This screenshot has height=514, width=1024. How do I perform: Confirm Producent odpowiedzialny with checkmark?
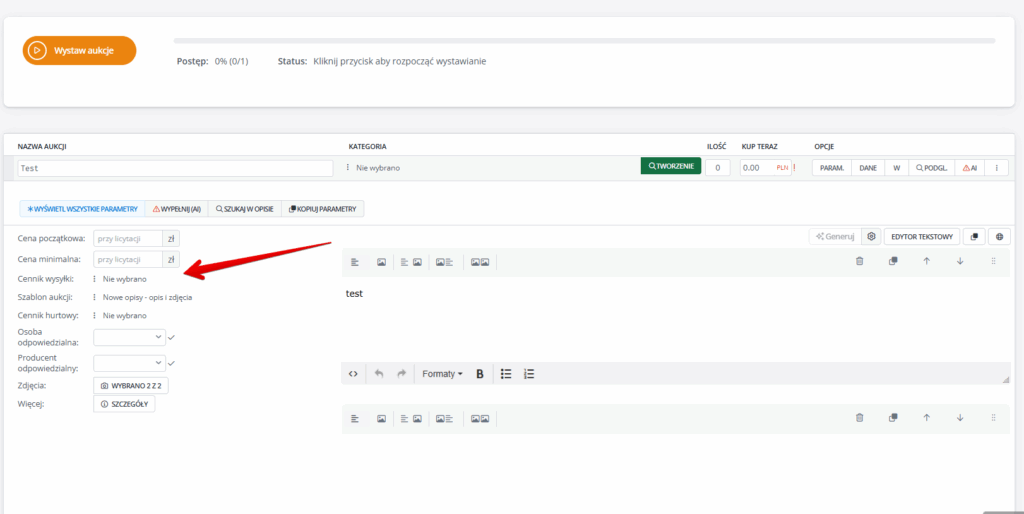(x=172, y=363)
